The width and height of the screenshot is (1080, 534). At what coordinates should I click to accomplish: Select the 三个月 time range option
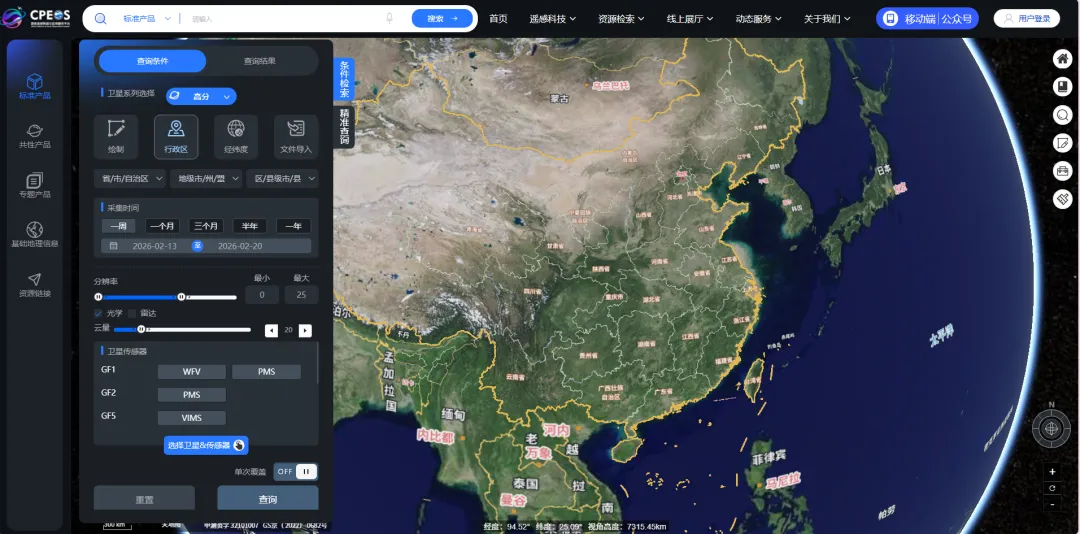point(206,226)
